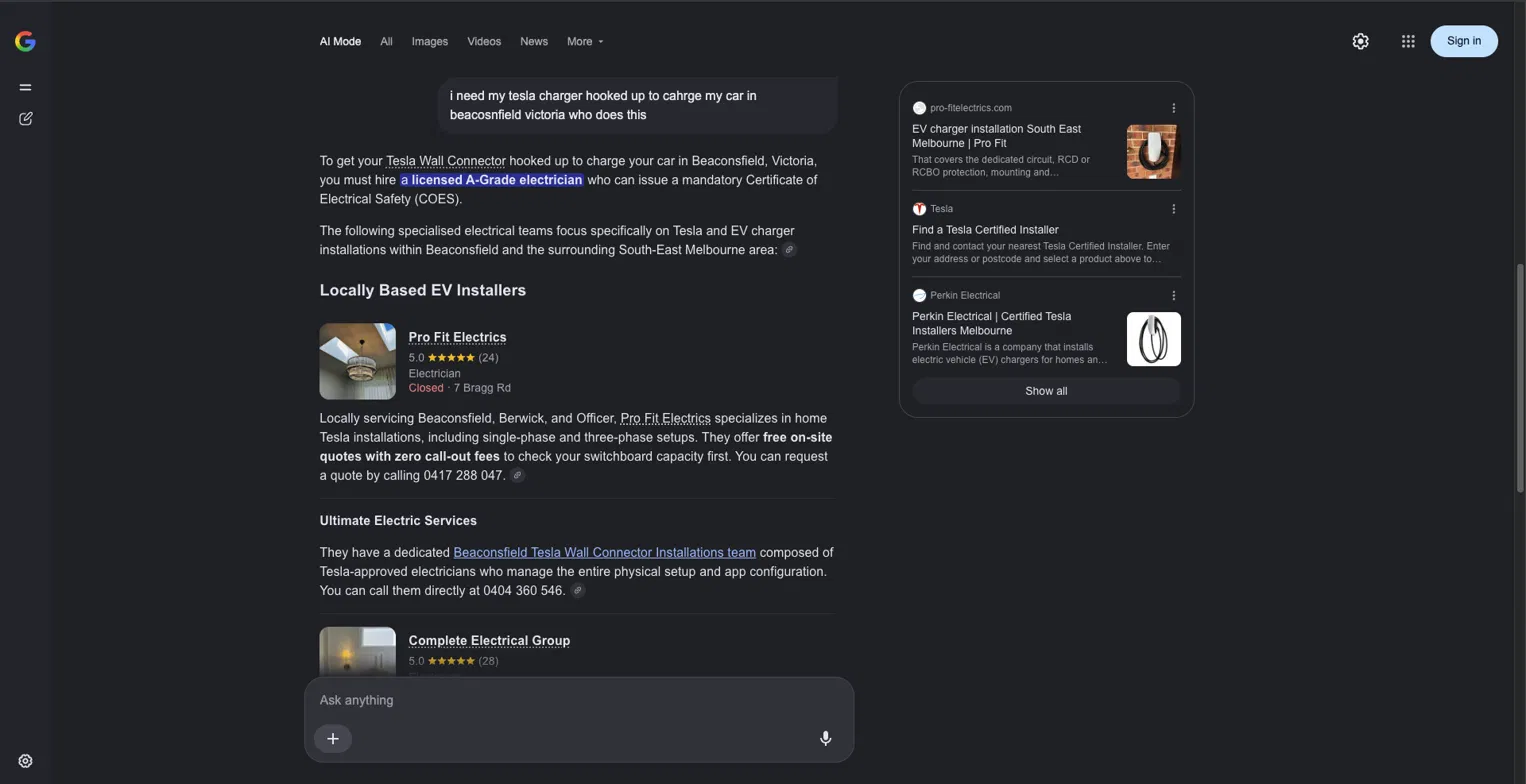Open 'Find a Tesla Certified Installer' result
The width and height of the screenshot is (1526, 784).
point(985,230)
